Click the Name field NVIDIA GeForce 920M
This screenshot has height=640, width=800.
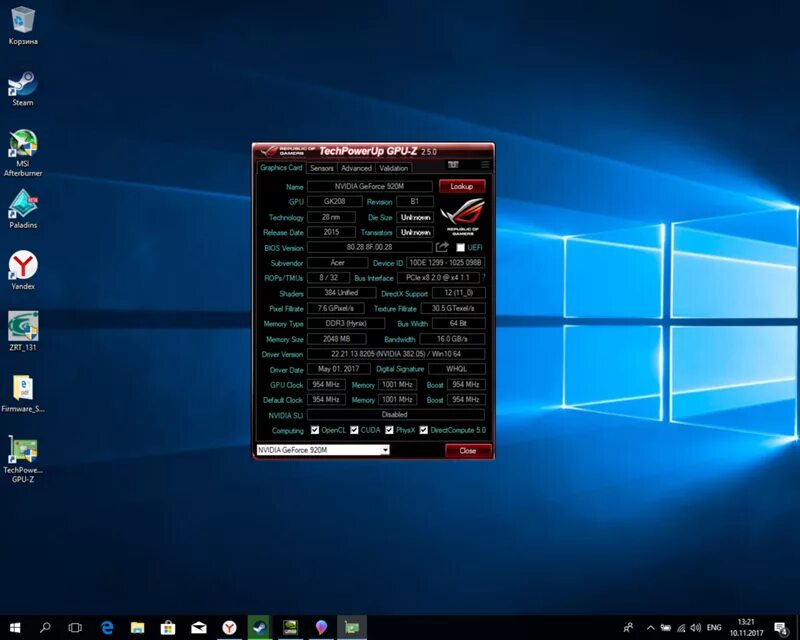point(369,186)
